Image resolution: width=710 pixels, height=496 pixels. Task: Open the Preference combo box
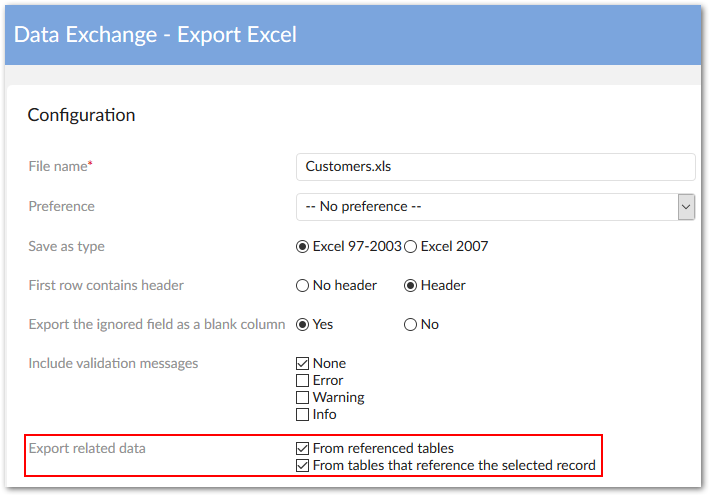click(x=486, y=206)
